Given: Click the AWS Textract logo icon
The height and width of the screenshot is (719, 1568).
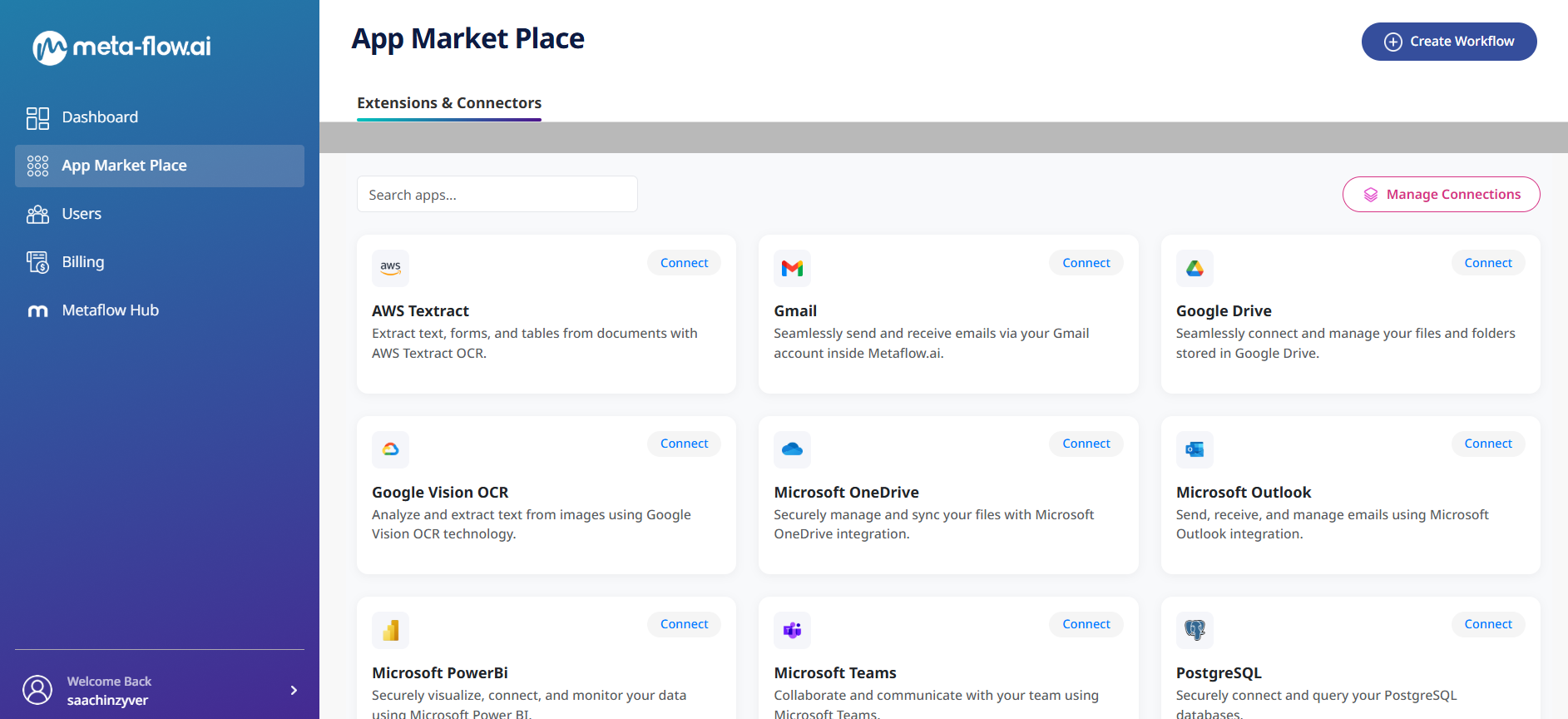Looking at the screenshot, I should [390, 268].
